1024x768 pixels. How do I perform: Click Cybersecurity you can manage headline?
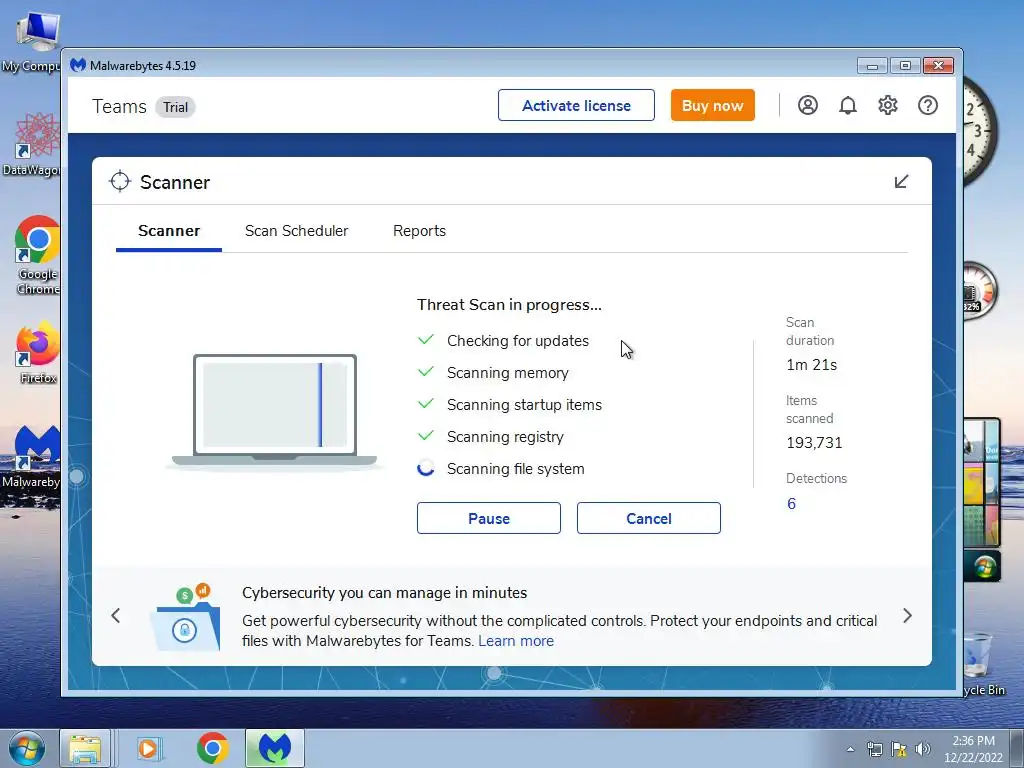click(385, 593)
